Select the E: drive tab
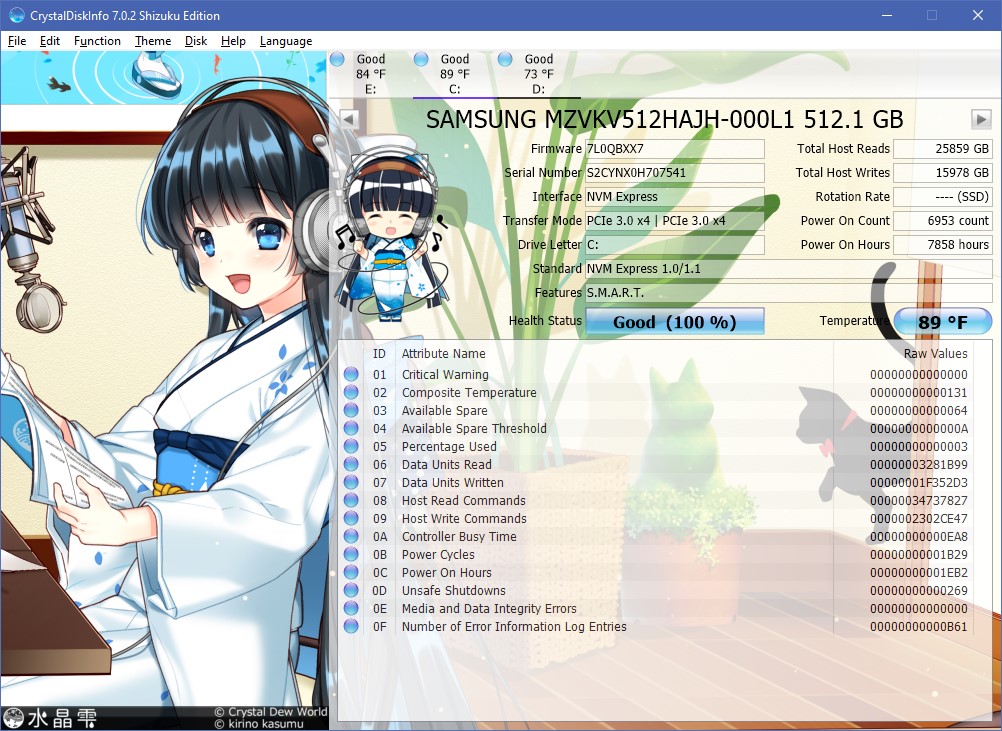 (371, 74)
